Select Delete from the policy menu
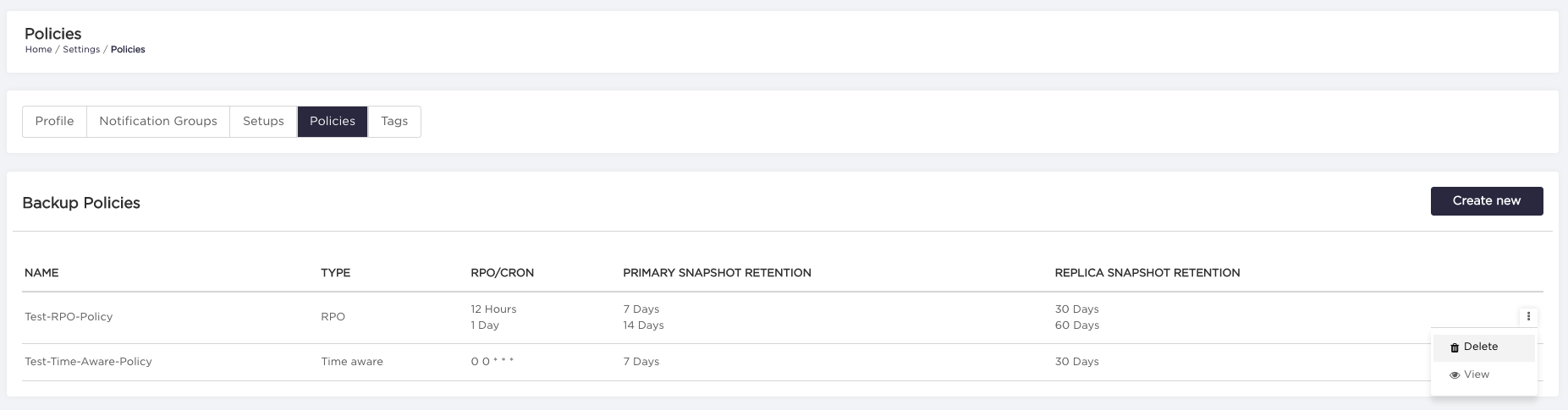Screen dimensions: 1568x410 (1481, 347)
